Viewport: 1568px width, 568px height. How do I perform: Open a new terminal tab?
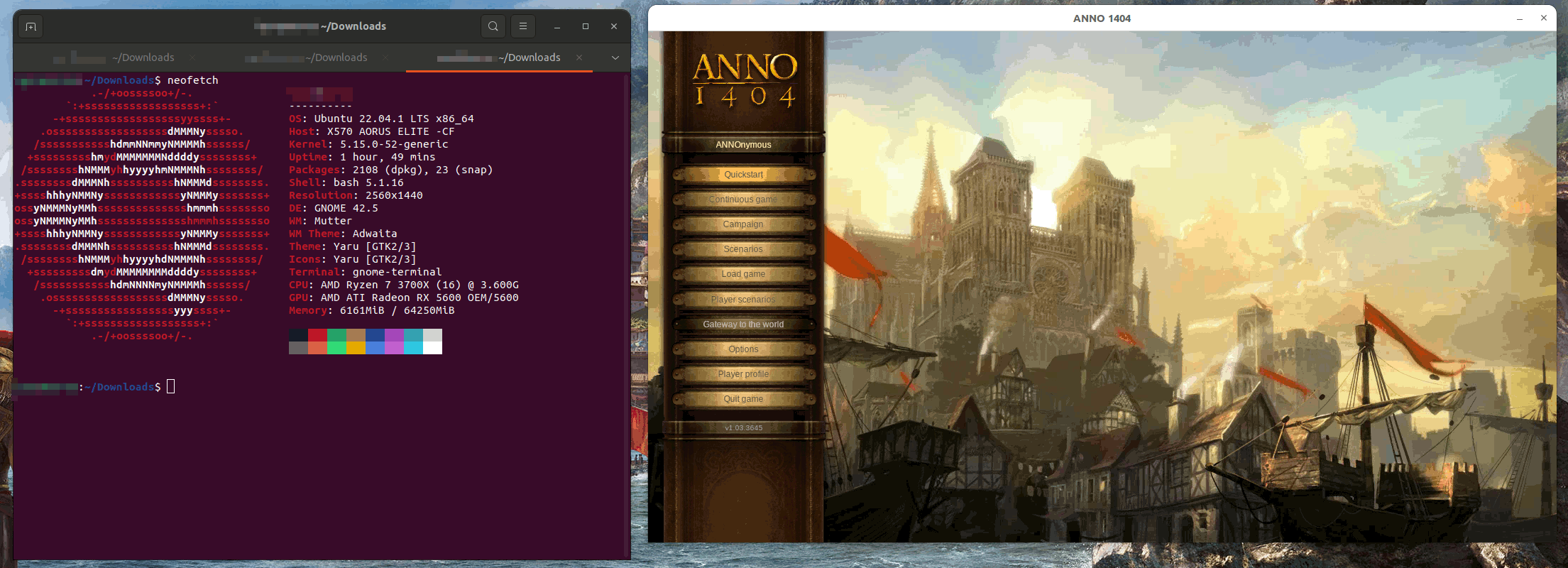click(x=31, y=27)
